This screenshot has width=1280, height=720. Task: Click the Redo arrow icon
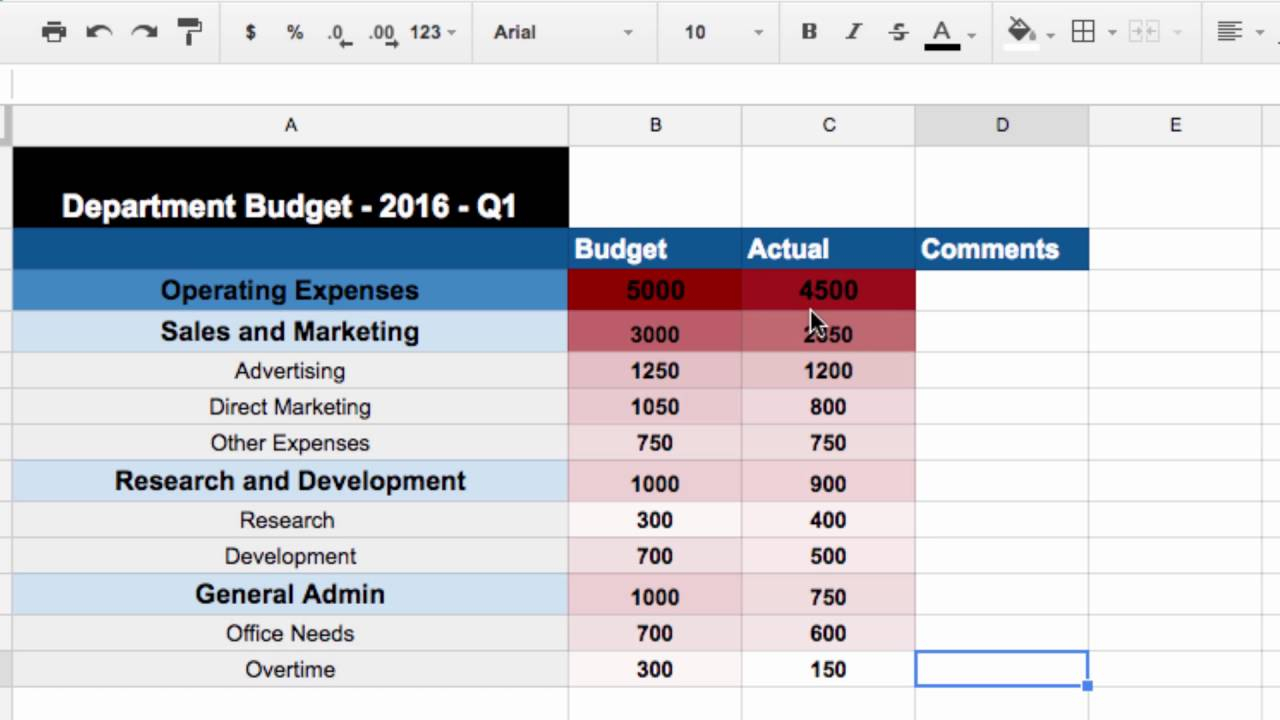[144, 32]
